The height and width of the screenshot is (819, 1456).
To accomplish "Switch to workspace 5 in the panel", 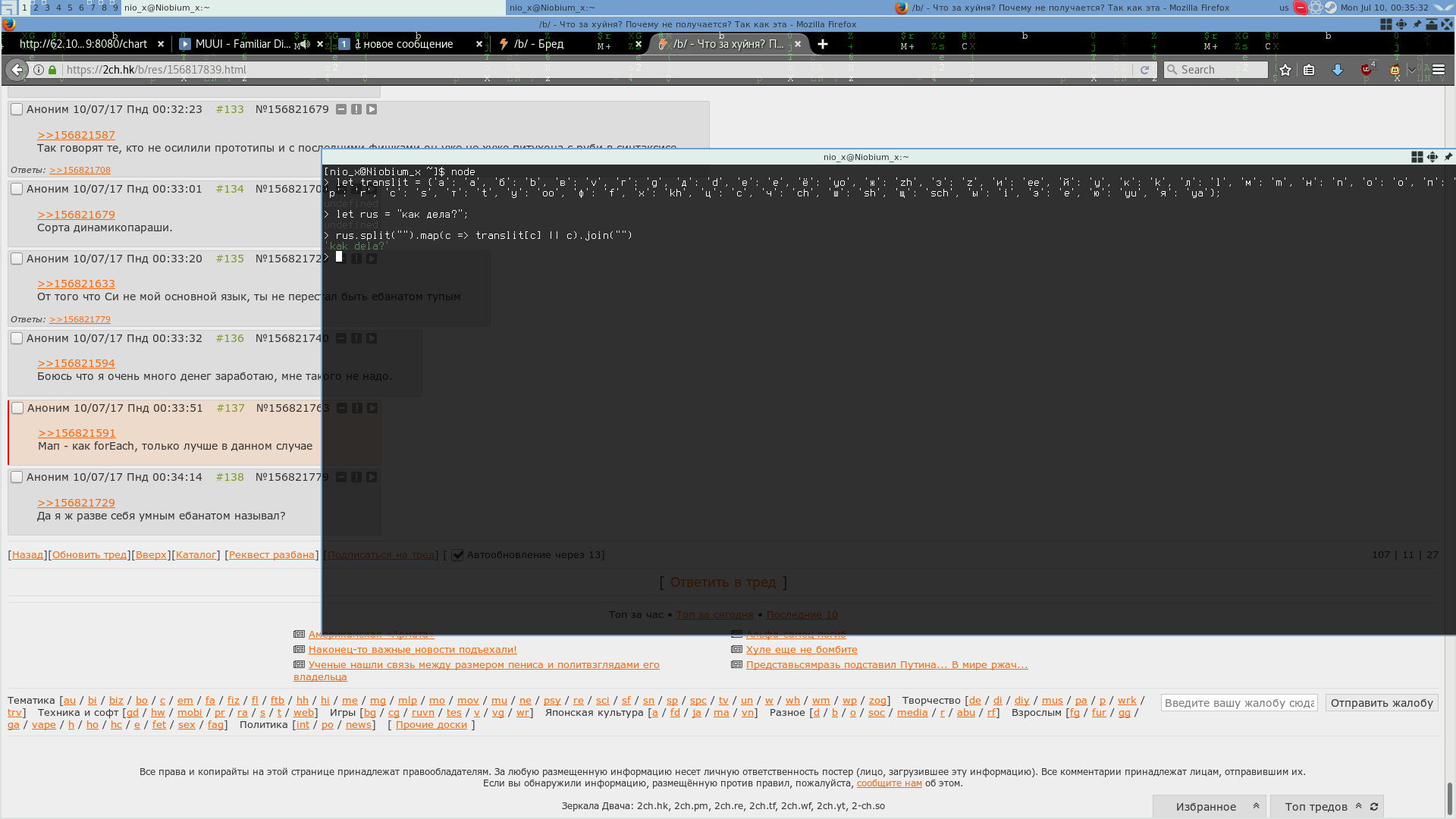I will point(70,8).
